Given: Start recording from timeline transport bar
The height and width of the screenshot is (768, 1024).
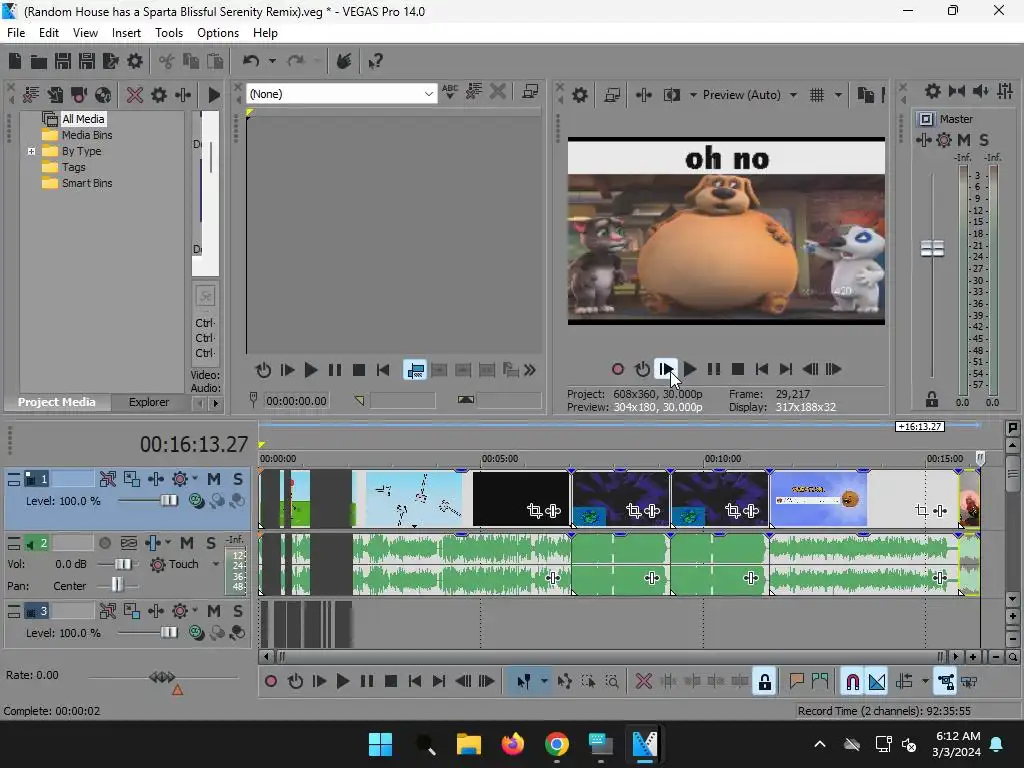Looking at the screenshot, I should [270, 682].
